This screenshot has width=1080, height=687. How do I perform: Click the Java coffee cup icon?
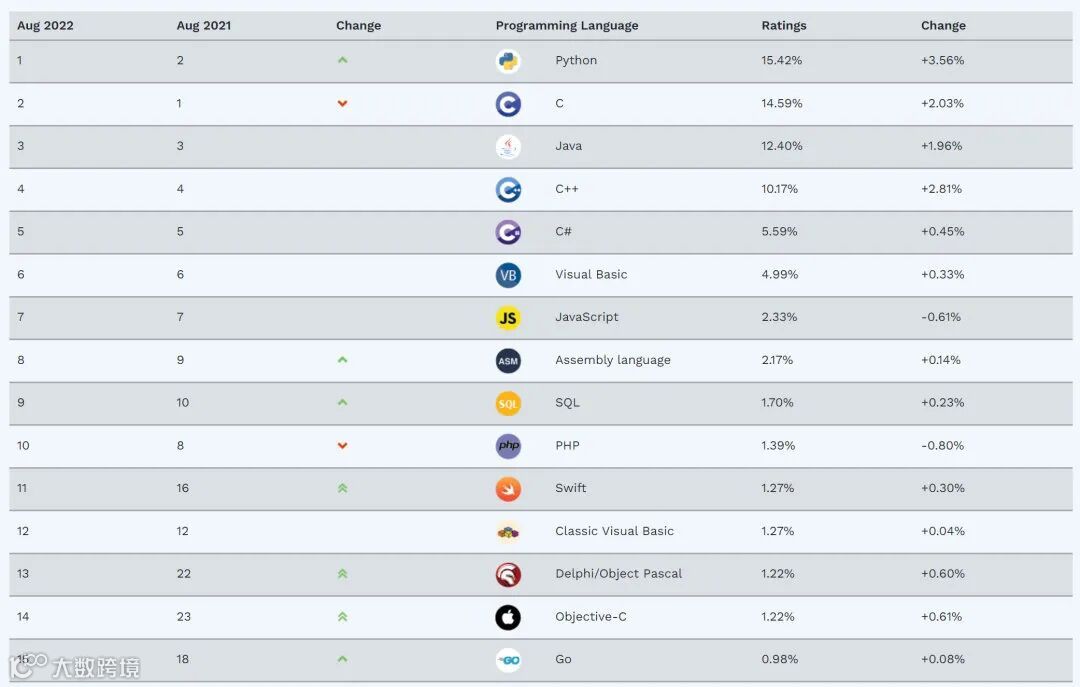508,146
